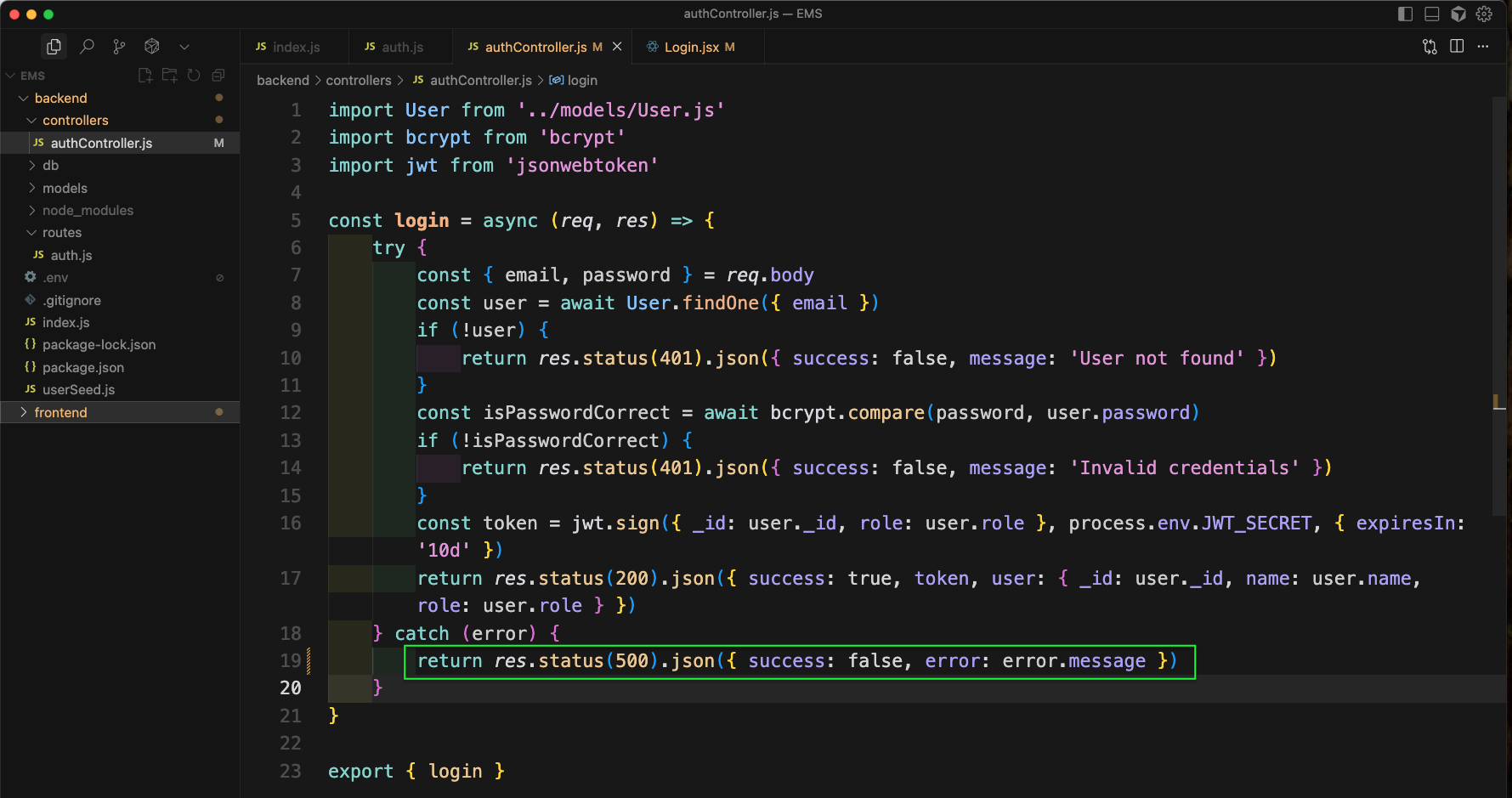The height and width of the screenshot is (798, 1512).
Task: Click the 'Invalid credentials' message string
Action: pos(1184,468)
